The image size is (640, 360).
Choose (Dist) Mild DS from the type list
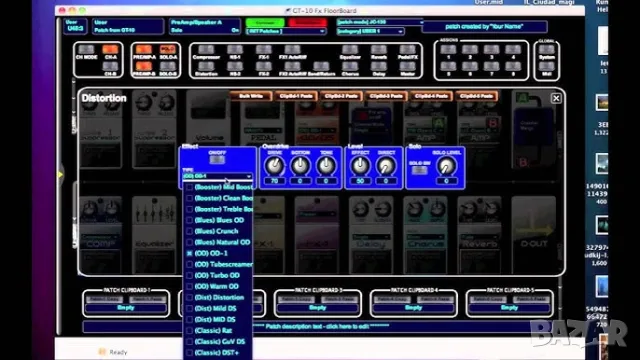tap(218, 309)
